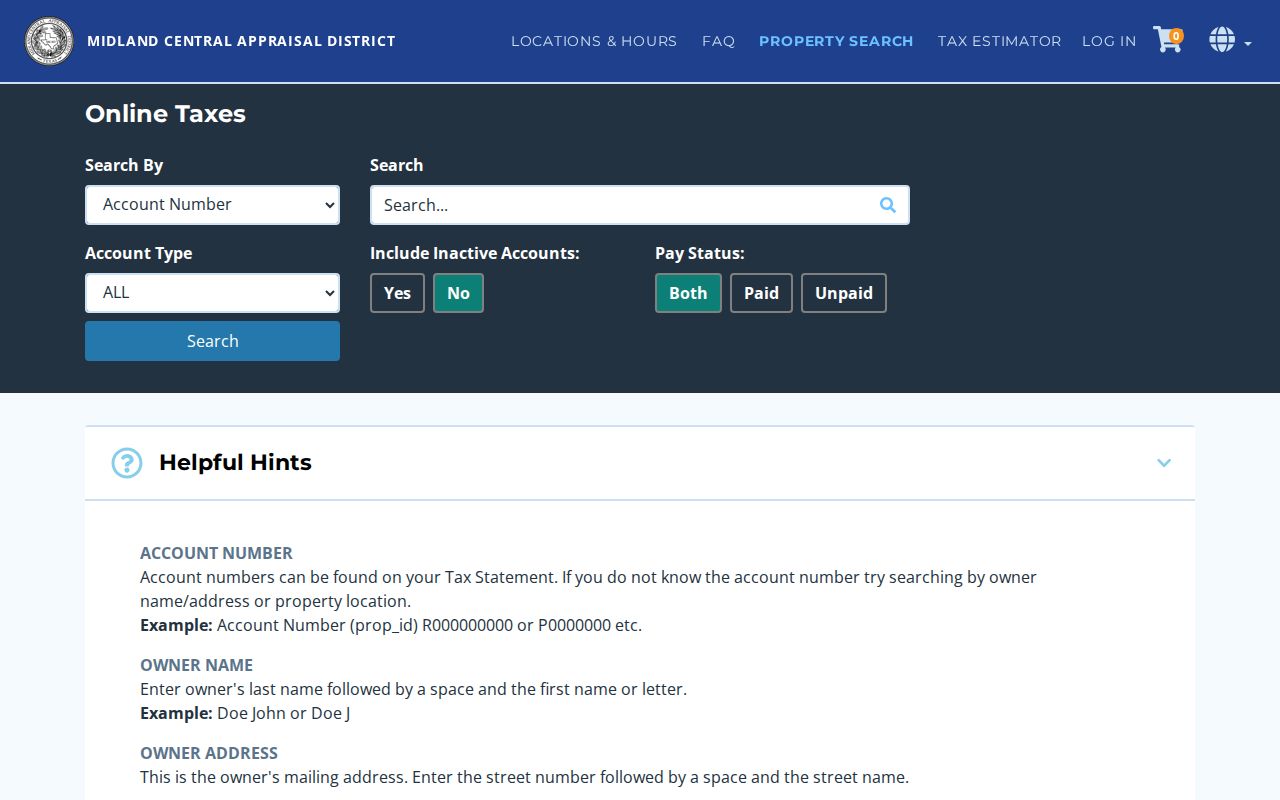Open the Tax Estimator page
This screenshot has width=1280, height=800.
tap(999, 41)
